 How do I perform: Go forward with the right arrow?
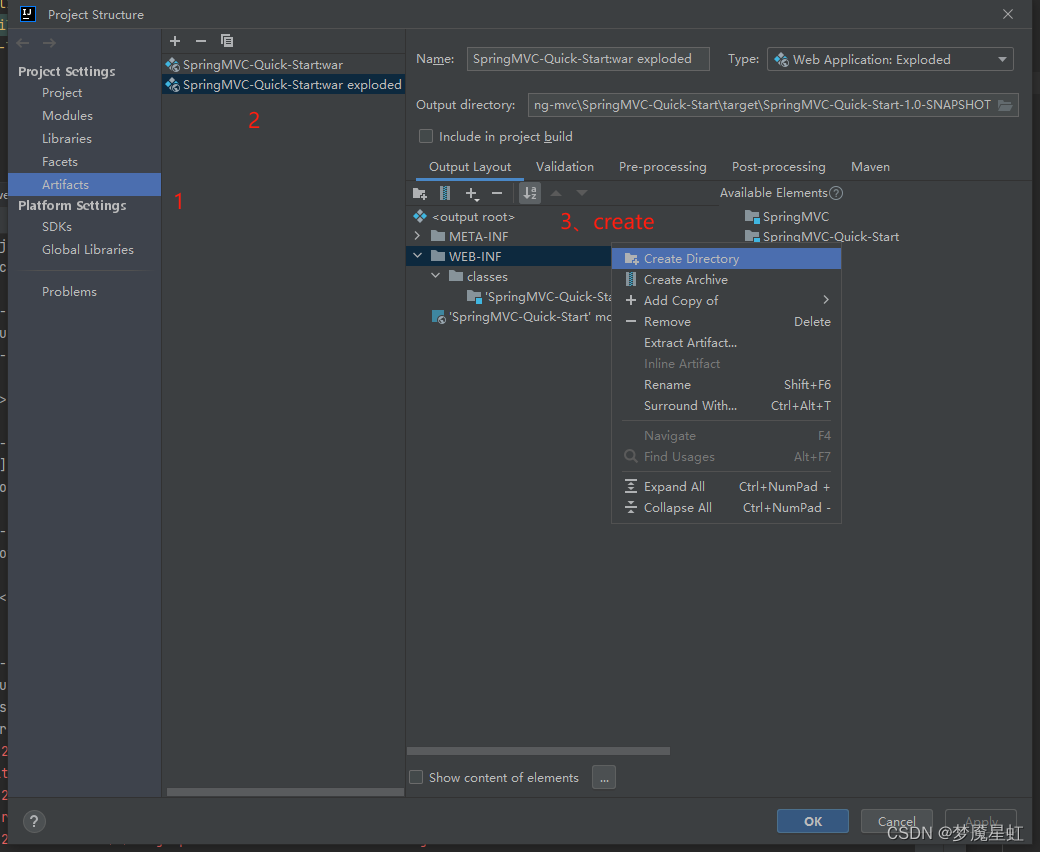point(49,43)
